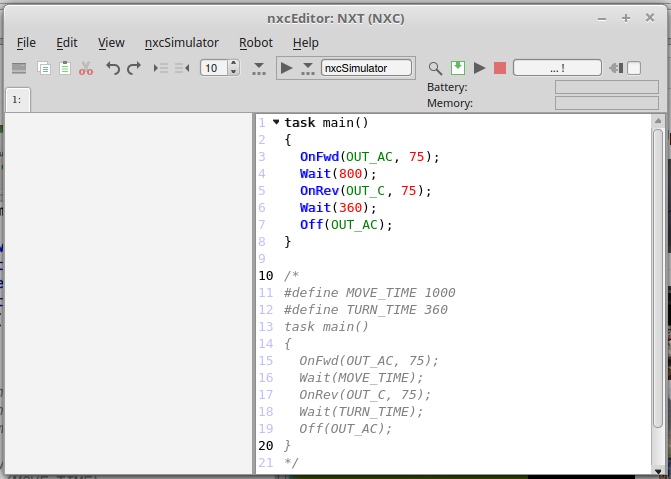Click the Cut scissors icon
Image resolution: width=671 pixels, height=479 pixels.
86,68
